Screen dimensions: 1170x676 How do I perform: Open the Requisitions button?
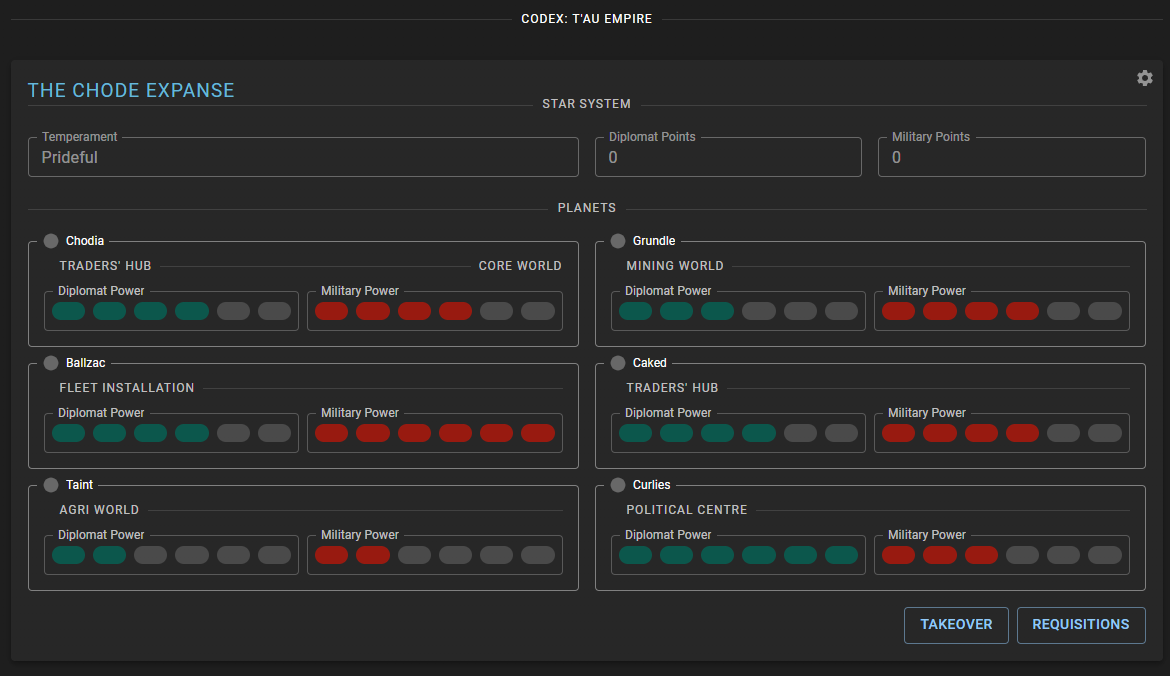pos(1080,625)
